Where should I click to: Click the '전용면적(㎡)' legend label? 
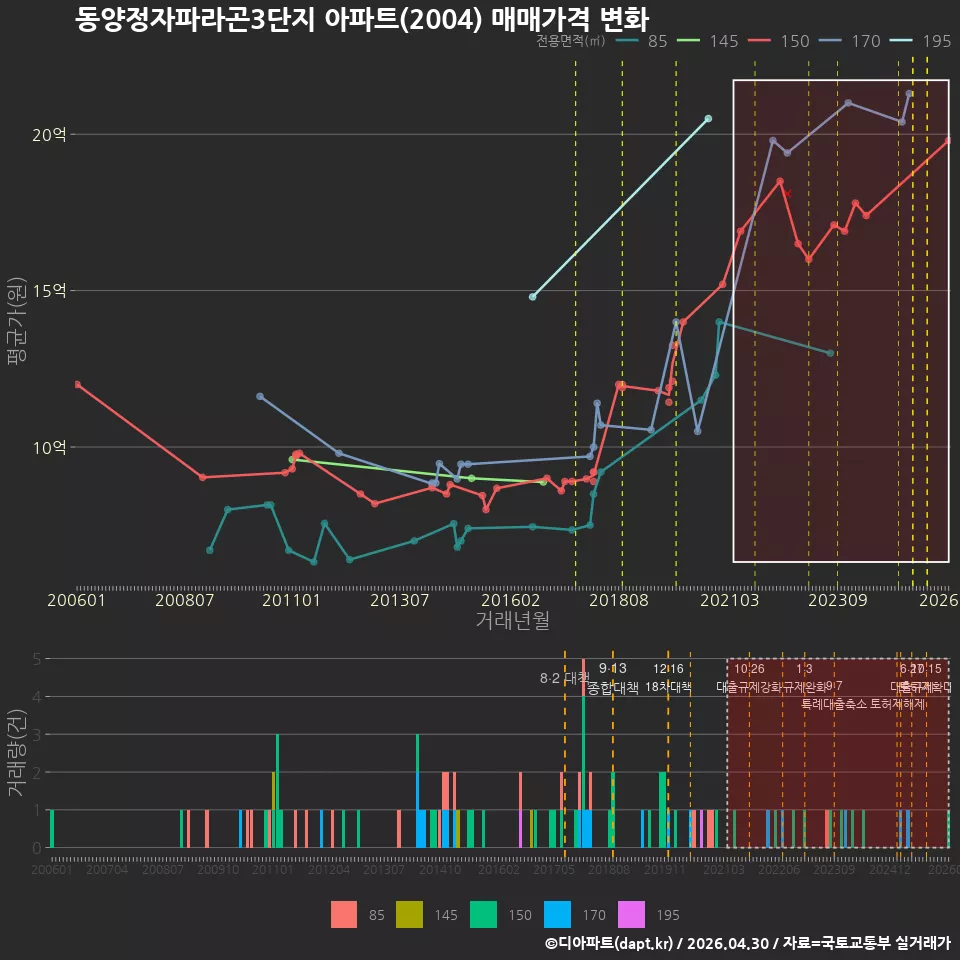[571, 41]
